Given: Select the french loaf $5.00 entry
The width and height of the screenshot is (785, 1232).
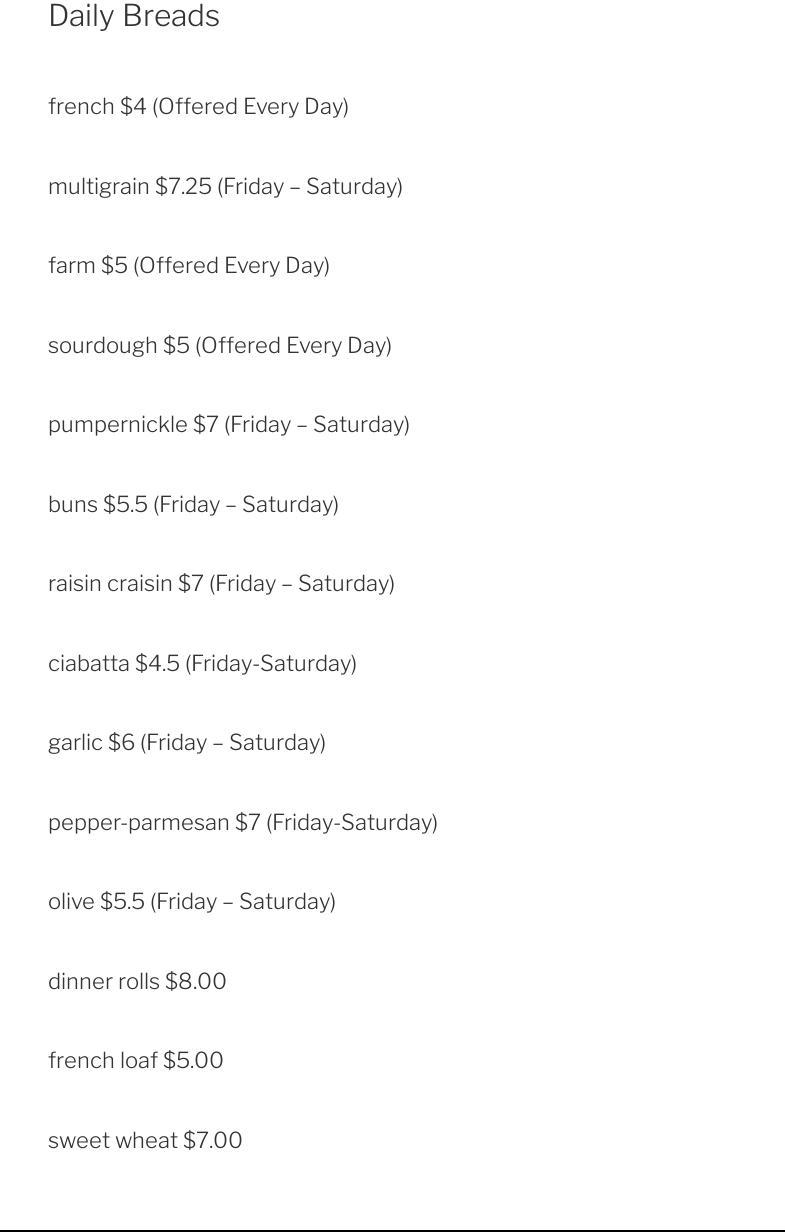Looking at the screenshot, I should (x=135, y=1060).
